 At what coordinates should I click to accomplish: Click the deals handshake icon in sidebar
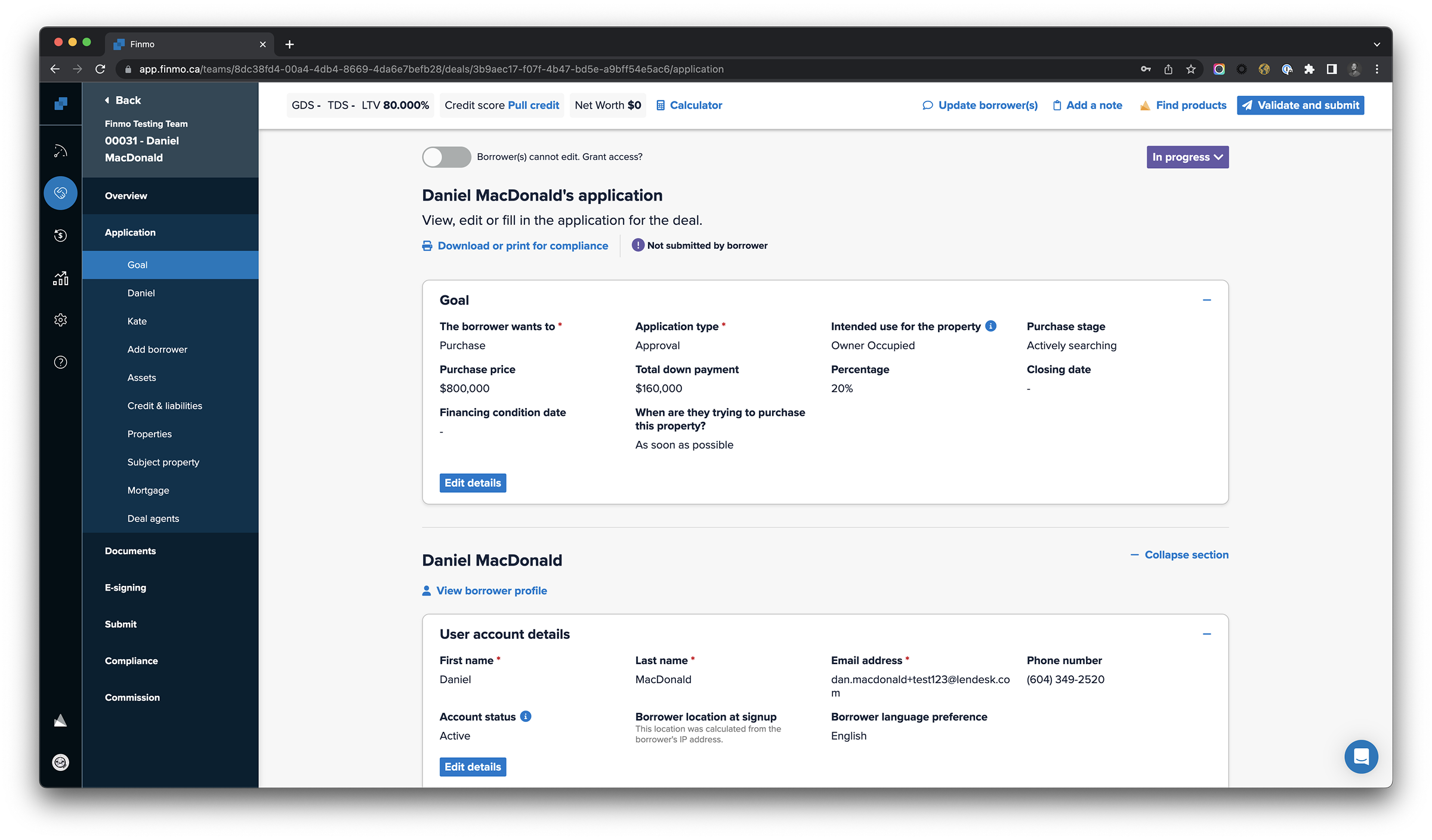(60, 193)
